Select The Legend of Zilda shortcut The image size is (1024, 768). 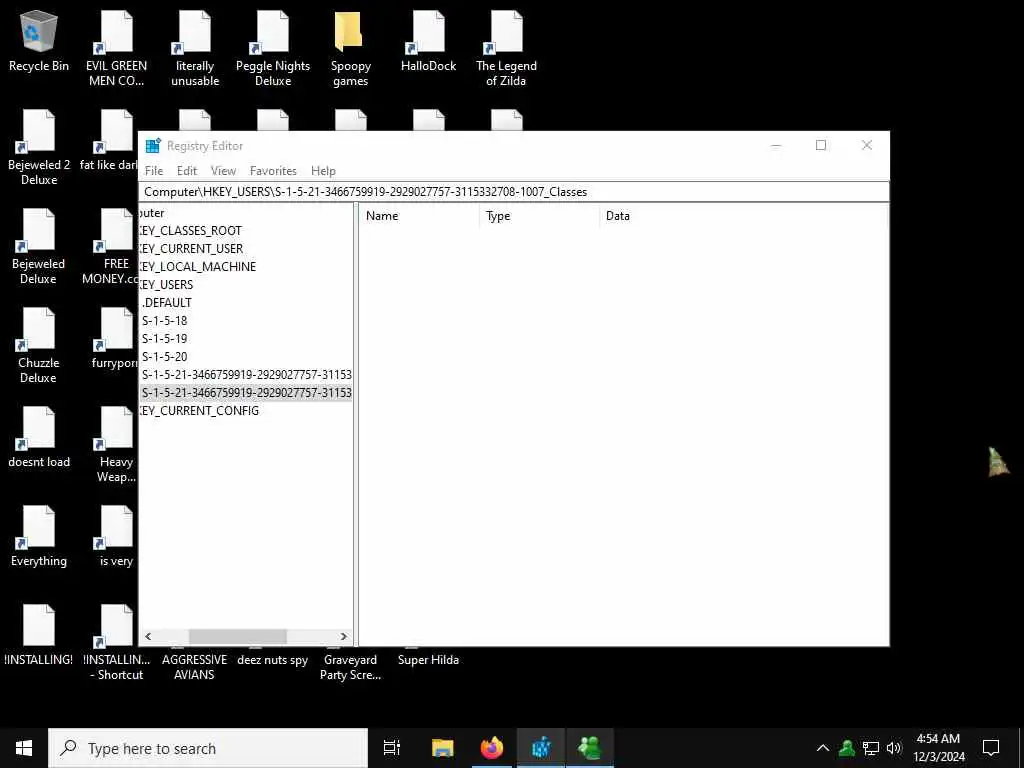click(x=506, y=49)
